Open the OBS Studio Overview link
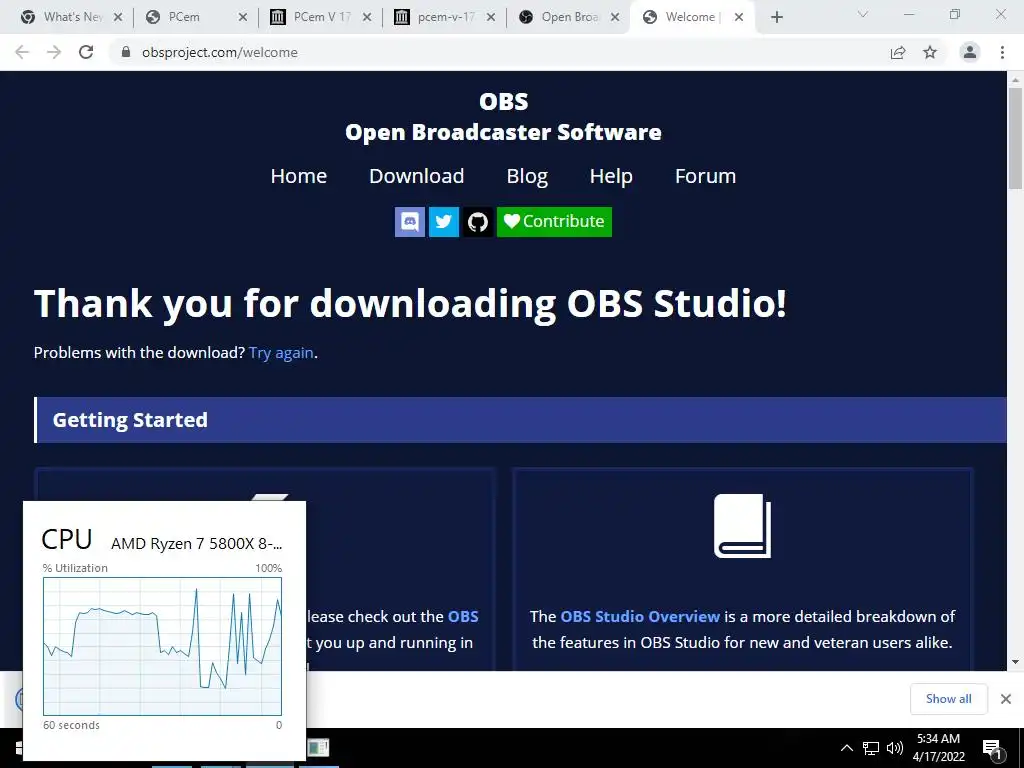 coord(640,616)
